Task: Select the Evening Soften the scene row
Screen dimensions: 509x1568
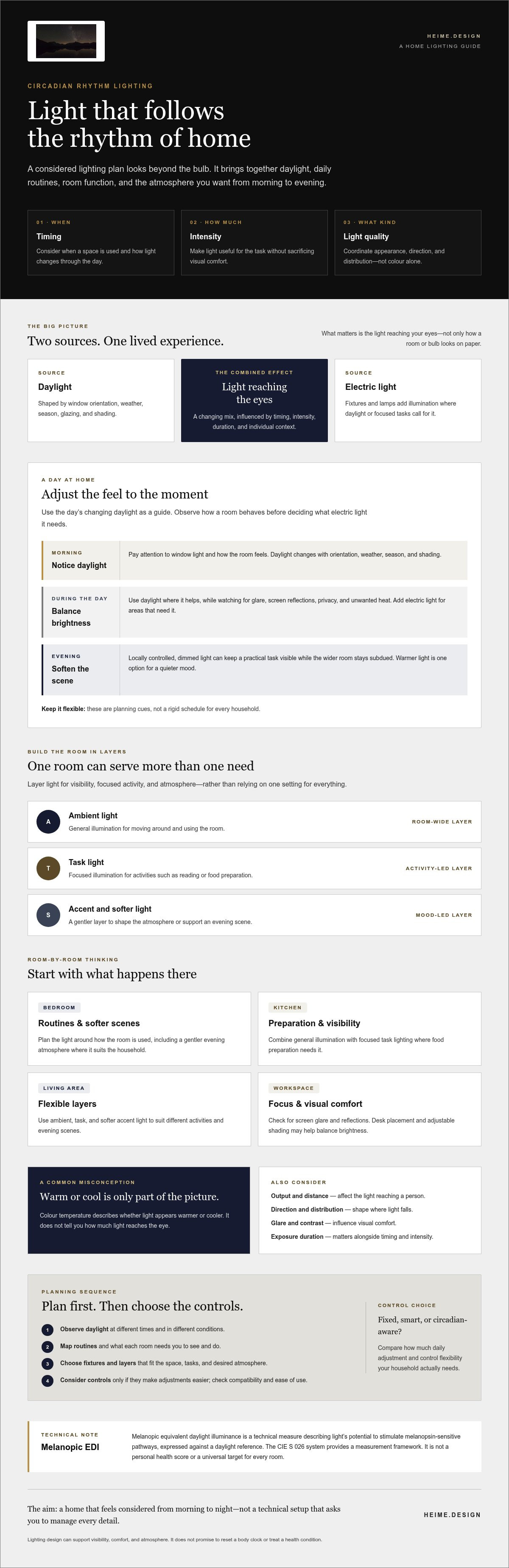Action: click(x=255, y=669)
